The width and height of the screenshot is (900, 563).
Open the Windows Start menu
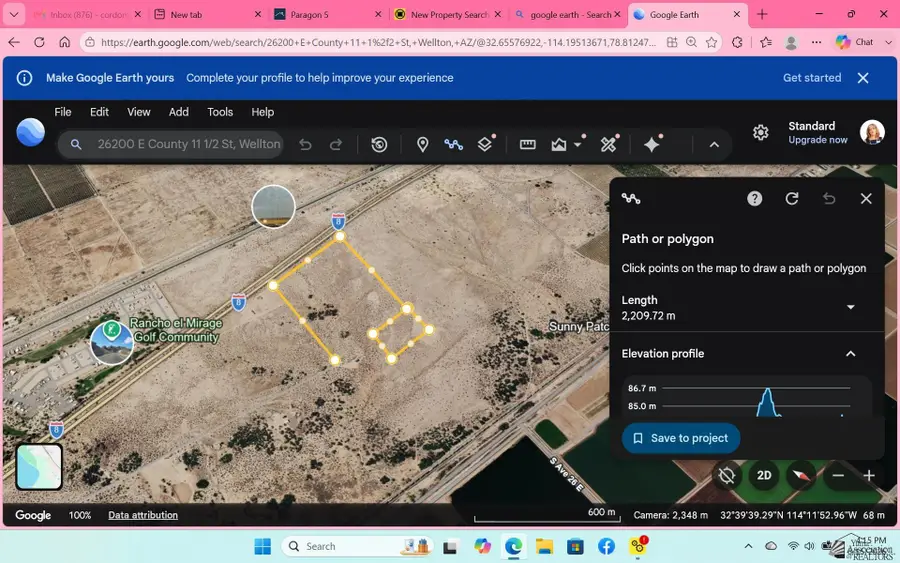pos(262,546)
